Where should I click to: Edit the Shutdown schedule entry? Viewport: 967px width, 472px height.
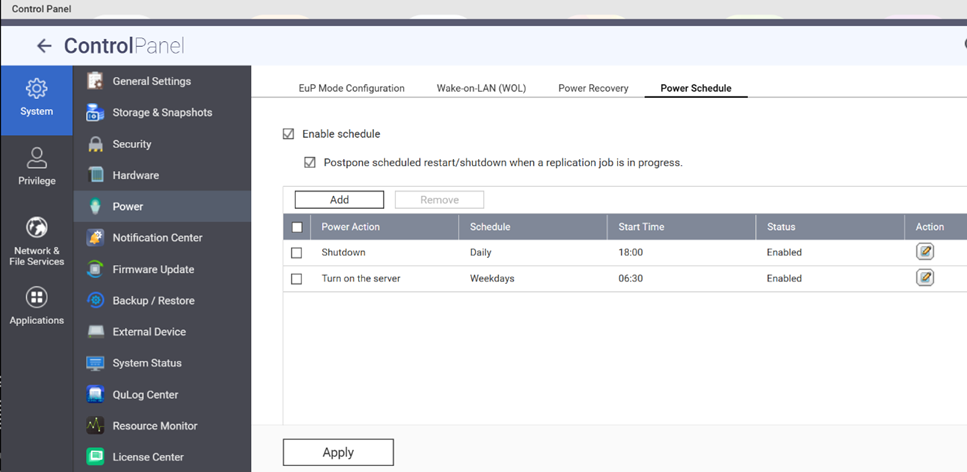pyautogui.click(x=925, y=252)
